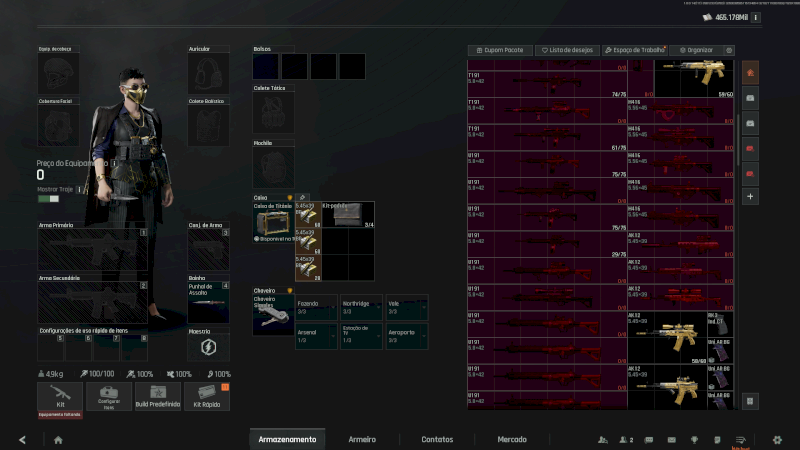Screen dimensions: 800x450
Task: Open Configurar Itens bag button
Action: [x=109, y=396]
